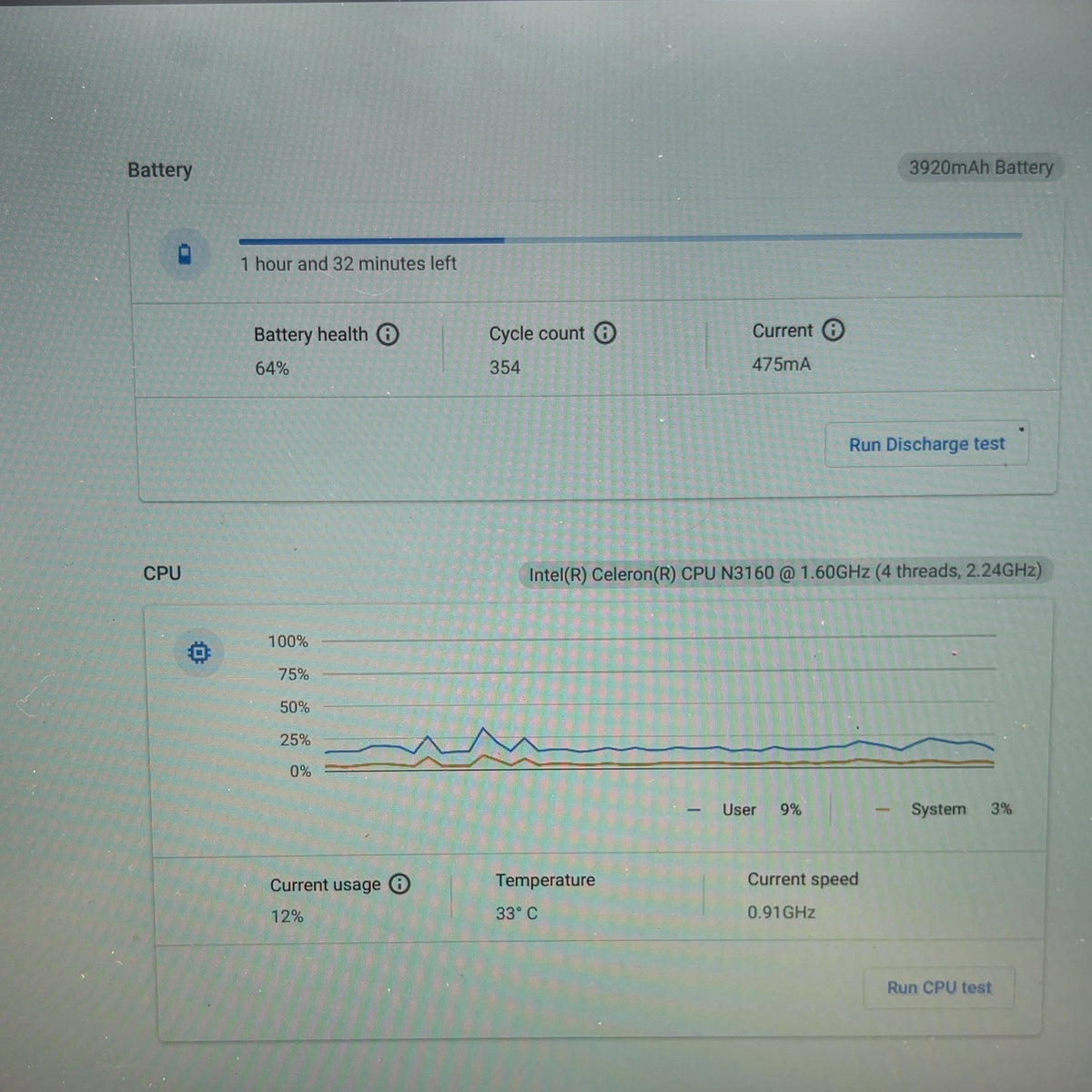Run CPU test
This screenshot has width=1092, height=1092.
938,987
